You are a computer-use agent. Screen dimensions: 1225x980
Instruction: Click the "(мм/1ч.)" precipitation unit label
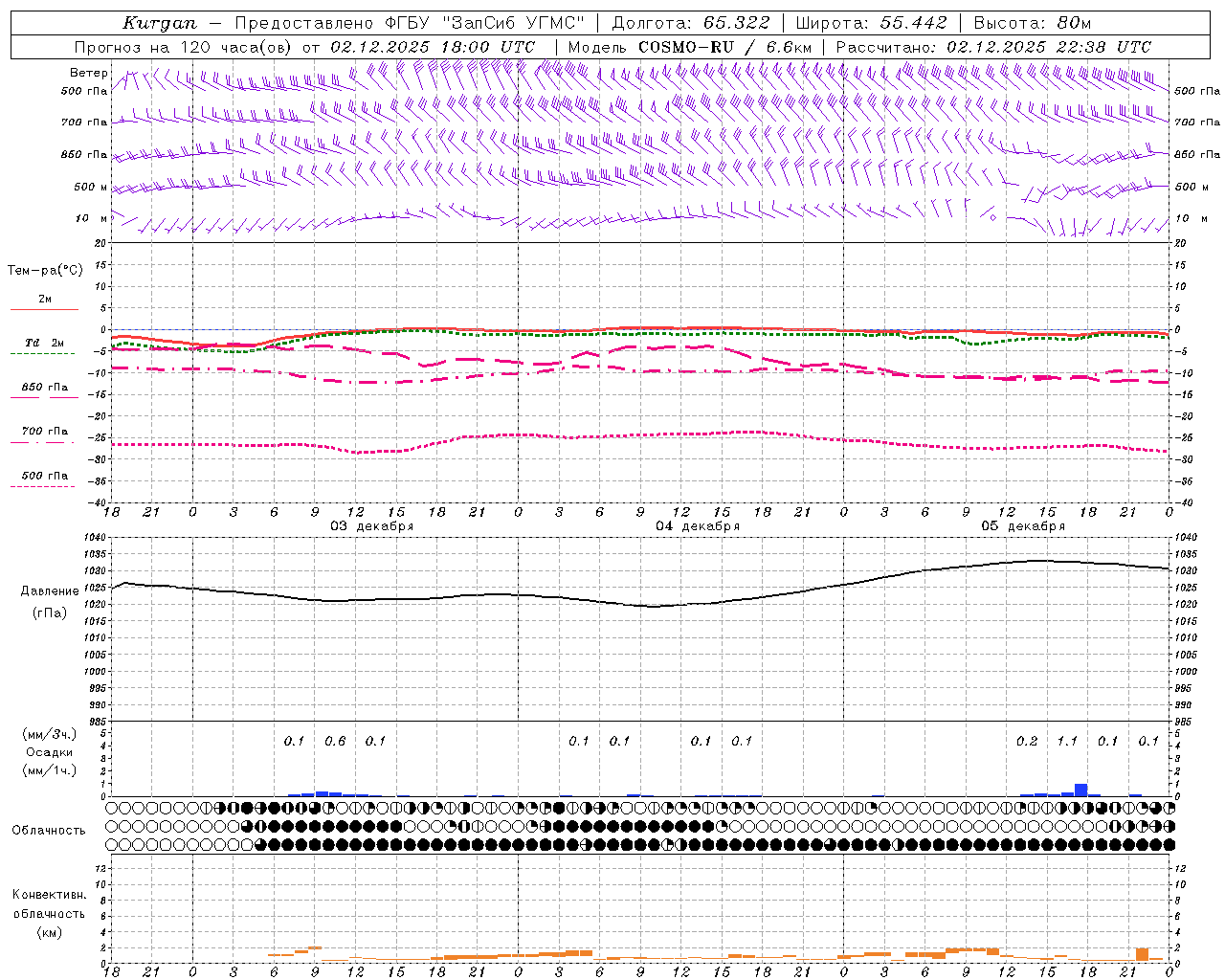tap(50, 770)
